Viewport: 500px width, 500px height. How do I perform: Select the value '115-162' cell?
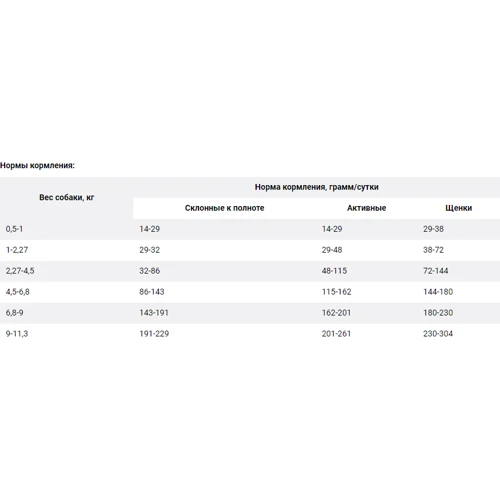(337, 292)
